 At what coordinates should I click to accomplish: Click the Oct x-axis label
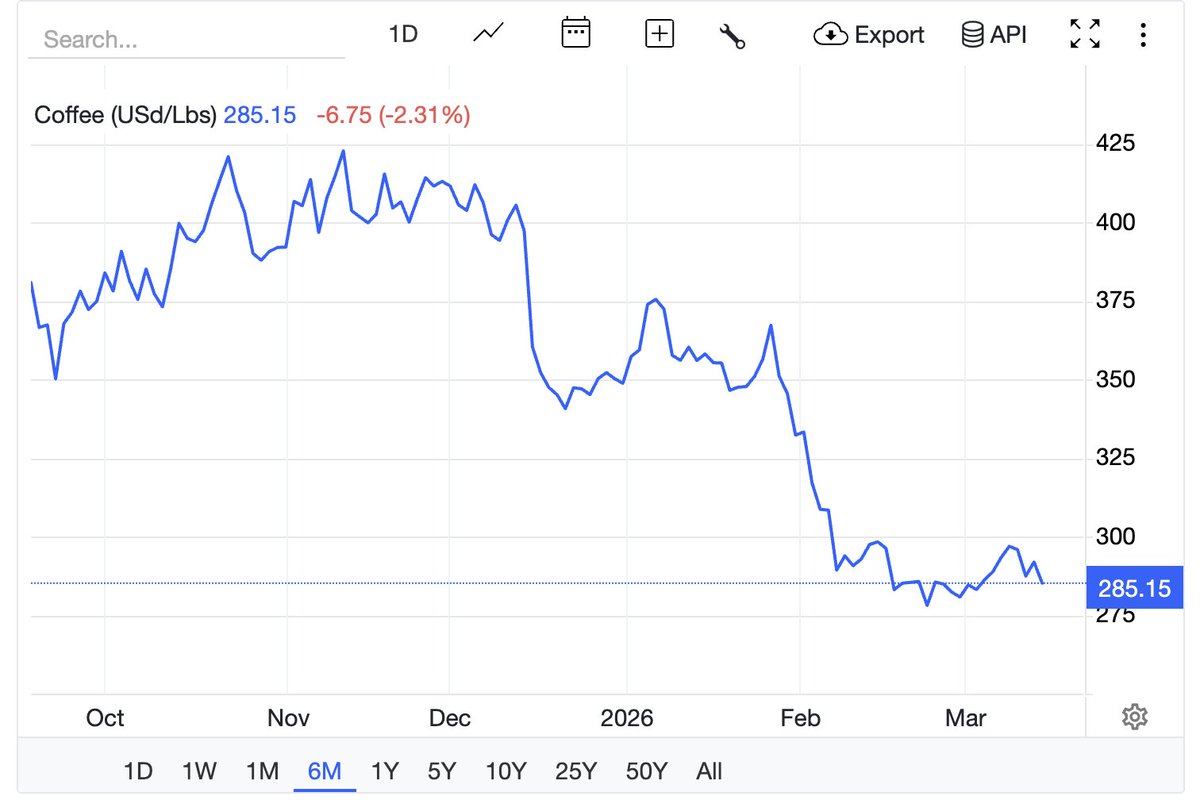click(105, 718)
